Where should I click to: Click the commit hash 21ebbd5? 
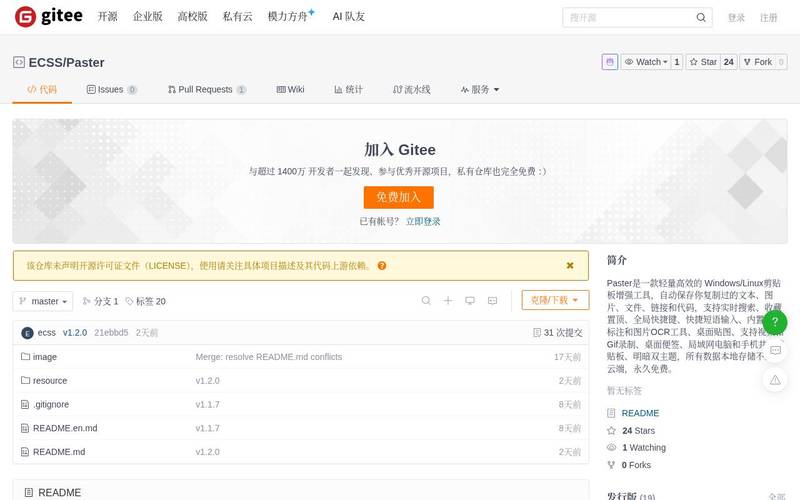(111, 333)
